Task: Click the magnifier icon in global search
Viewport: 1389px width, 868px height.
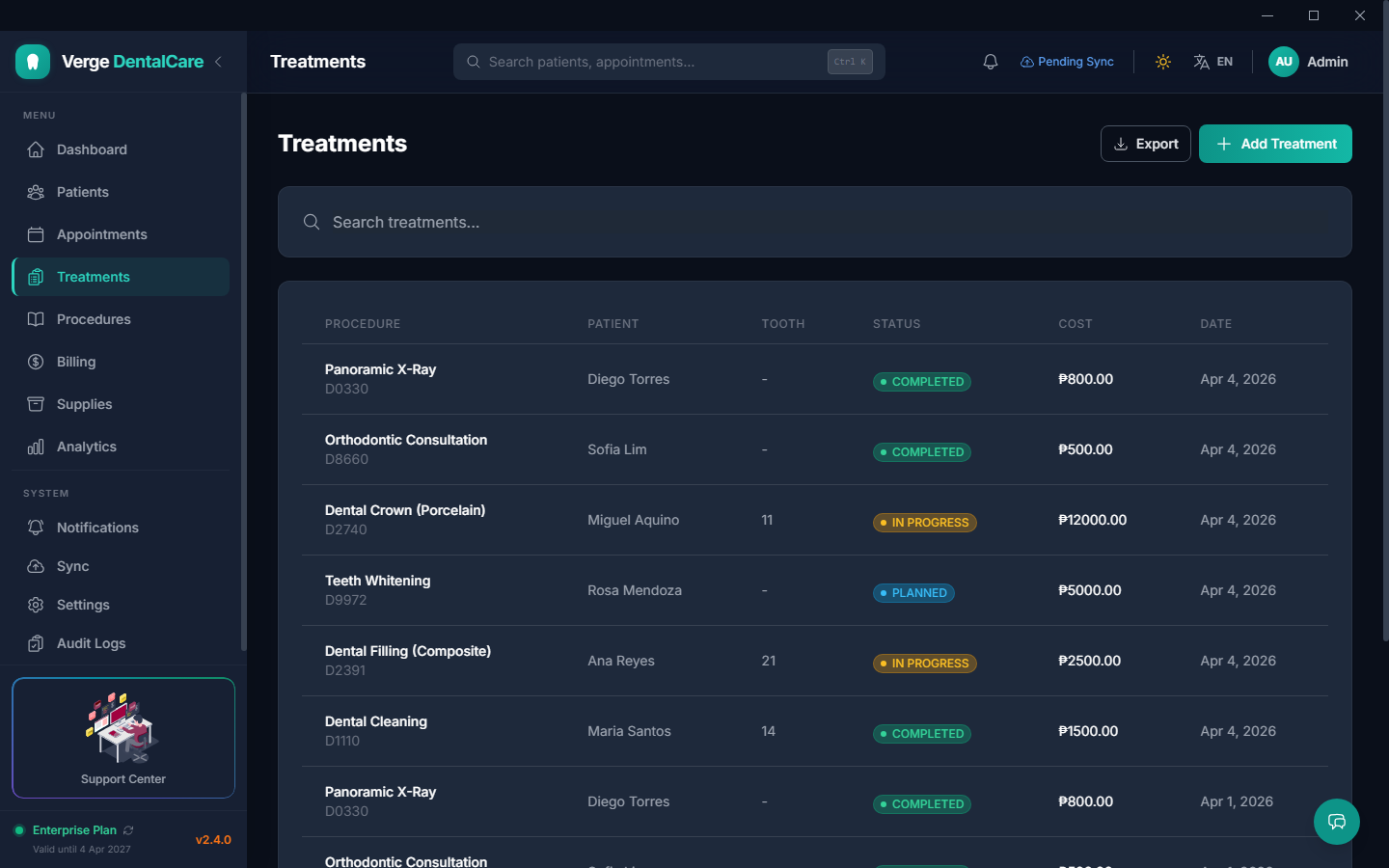Action: [x=474, y=62]
